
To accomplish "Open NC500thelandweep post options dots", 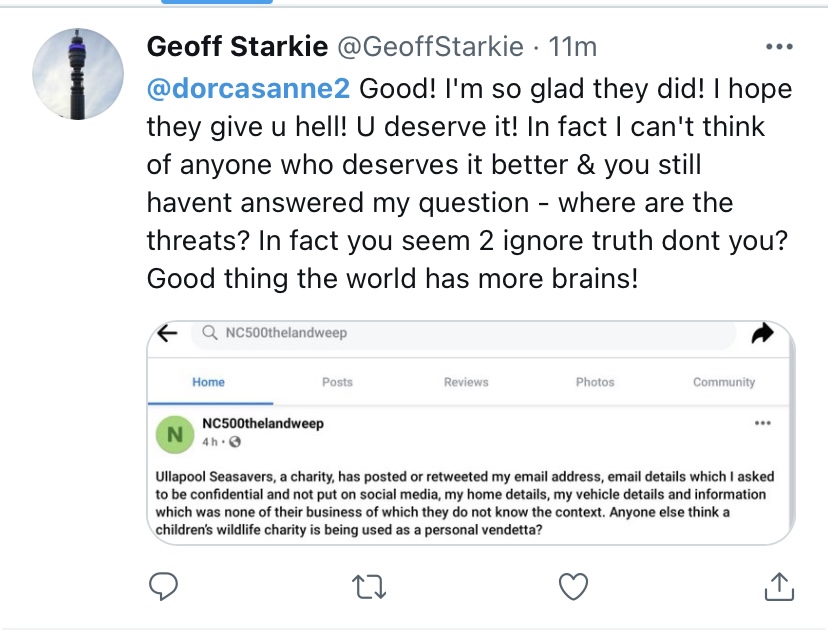I will (763, 424).
